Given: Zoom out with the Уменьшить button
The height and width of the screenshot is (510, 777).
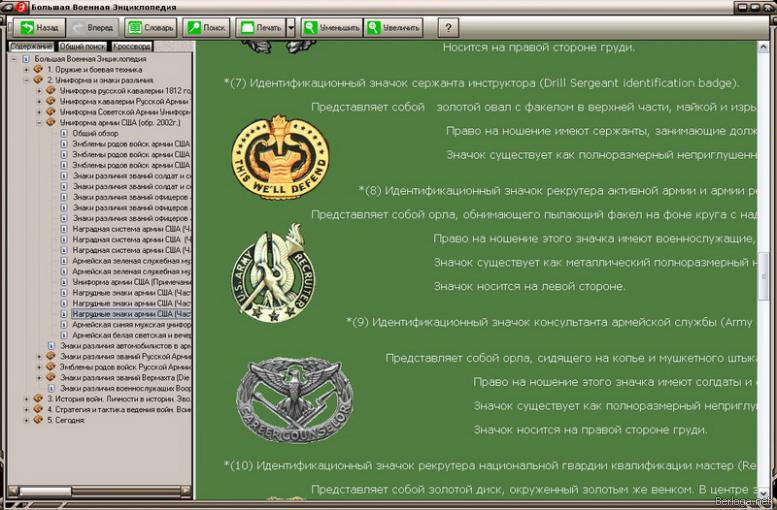Looking at the screenshot, I should [x=332, y=28].
